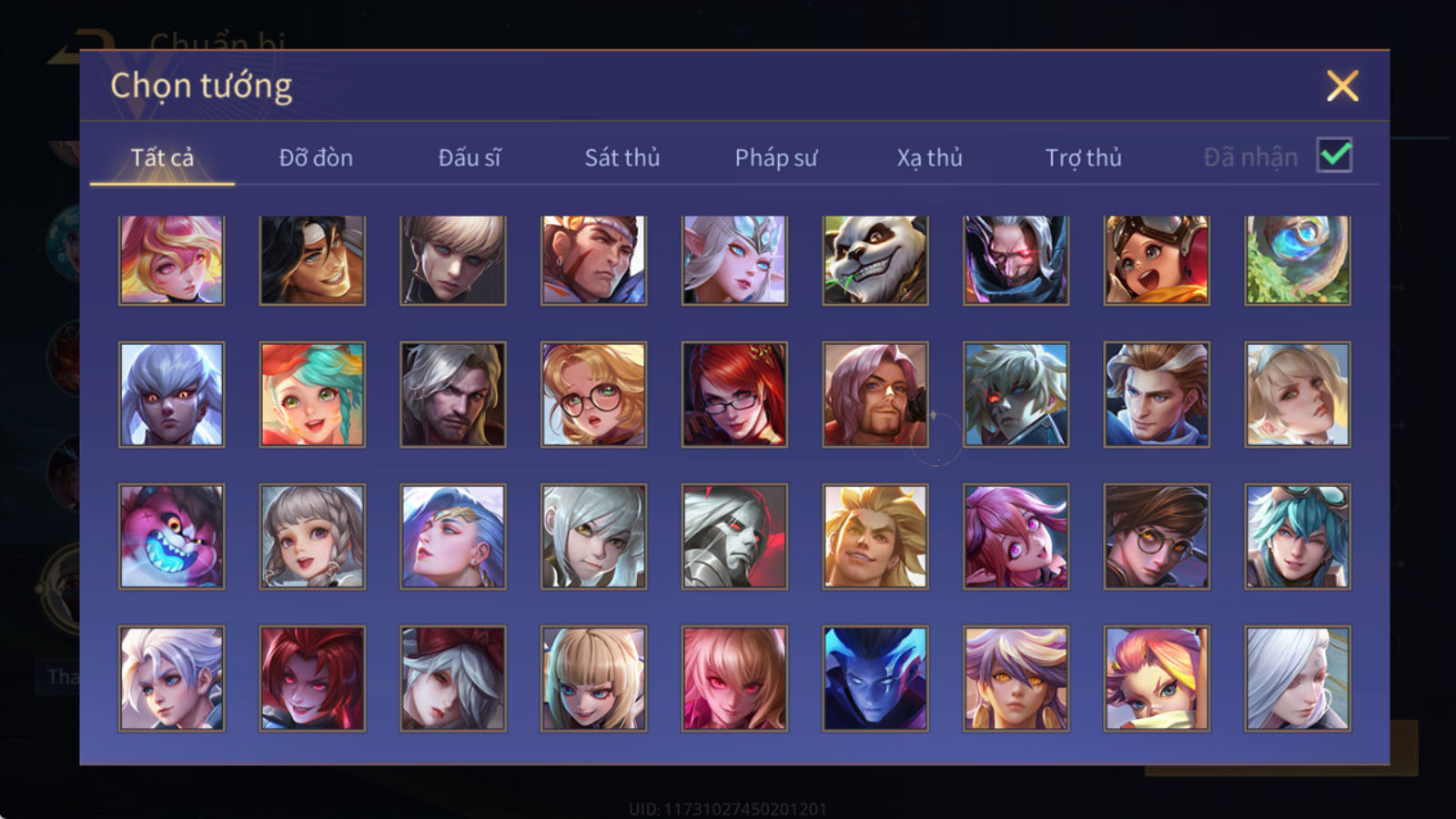The image size is (1456, 819).
Task: Show the Pháp sư hero category
Action: 775,157
